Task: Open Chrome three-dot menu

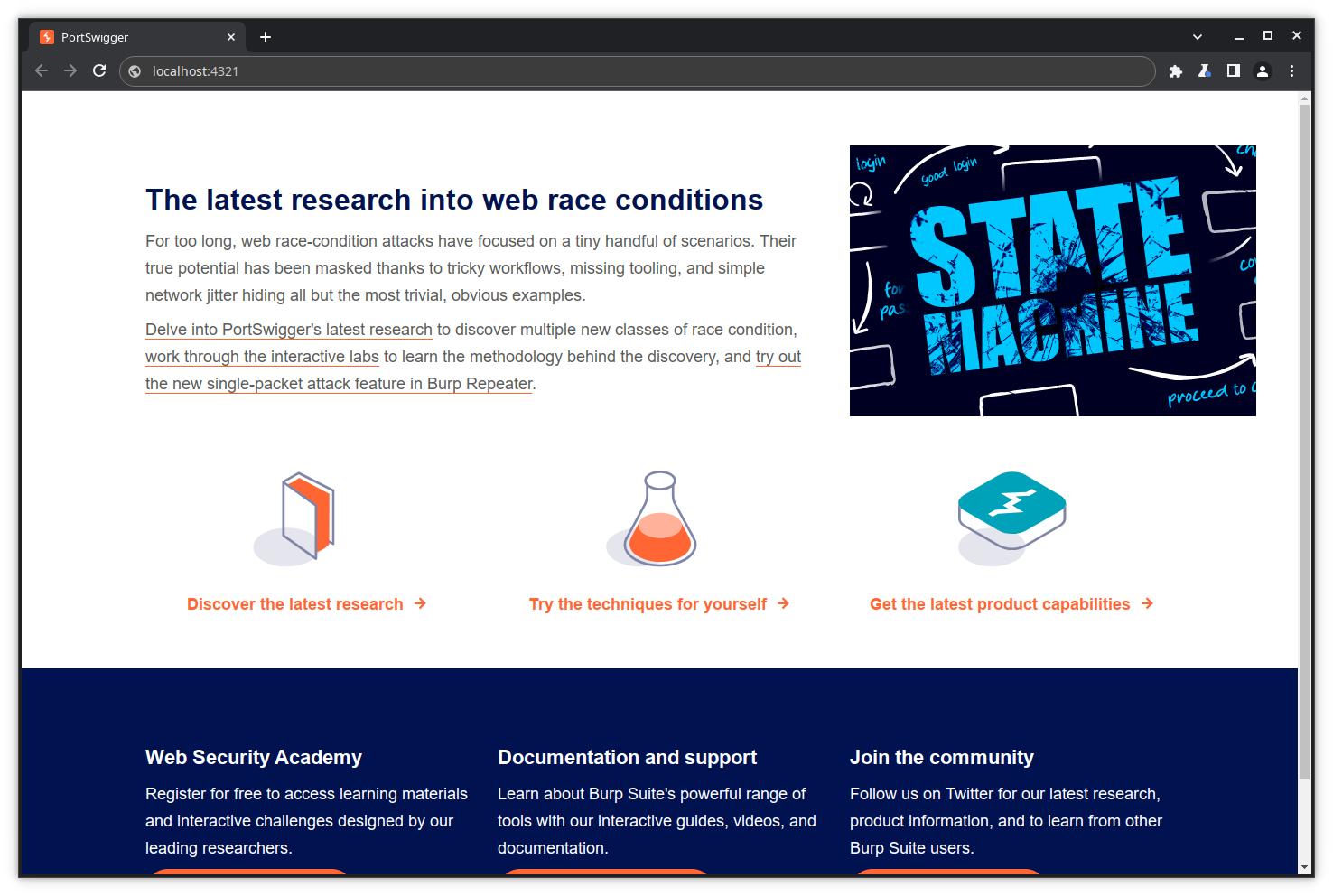Action: coord(1291,71)
